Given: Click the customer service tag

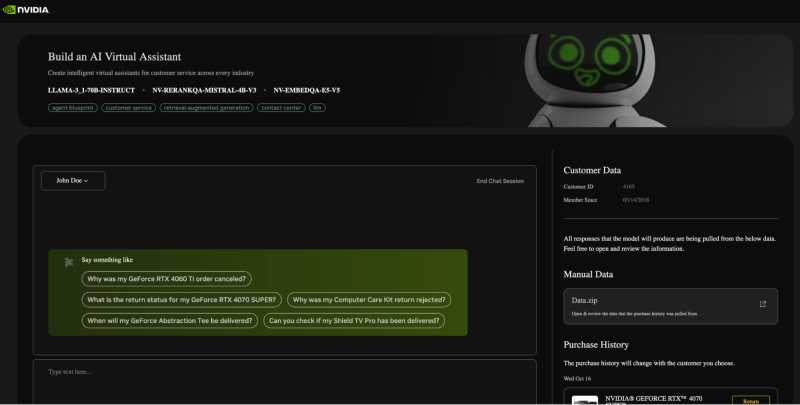Looking at the screenshot, I should pyautogui.click(x=129, y=108).
